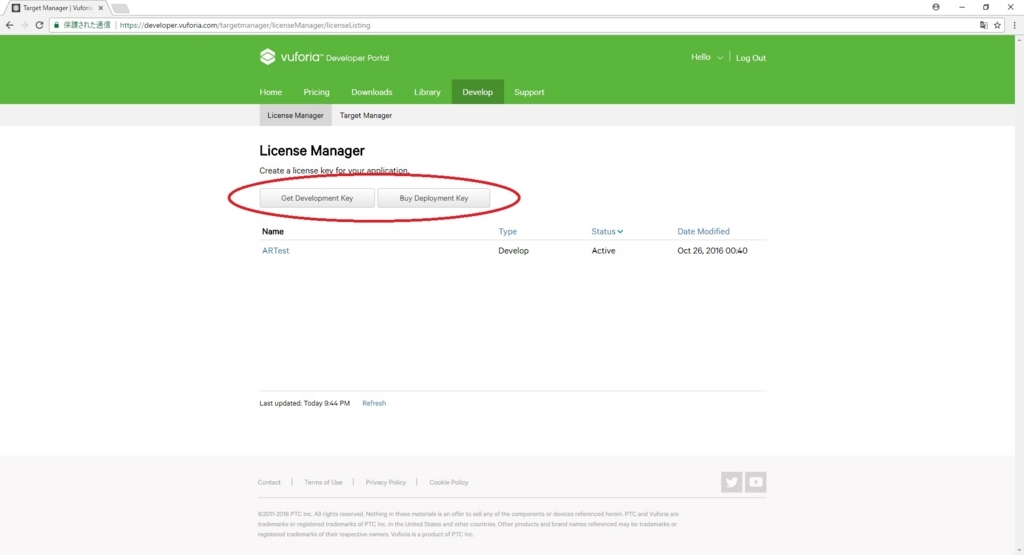Viewport: 1024px width, 555px height.
Task: Bookmark the page with the star icon
Action: pyautogui.click(x=997, y=25)
